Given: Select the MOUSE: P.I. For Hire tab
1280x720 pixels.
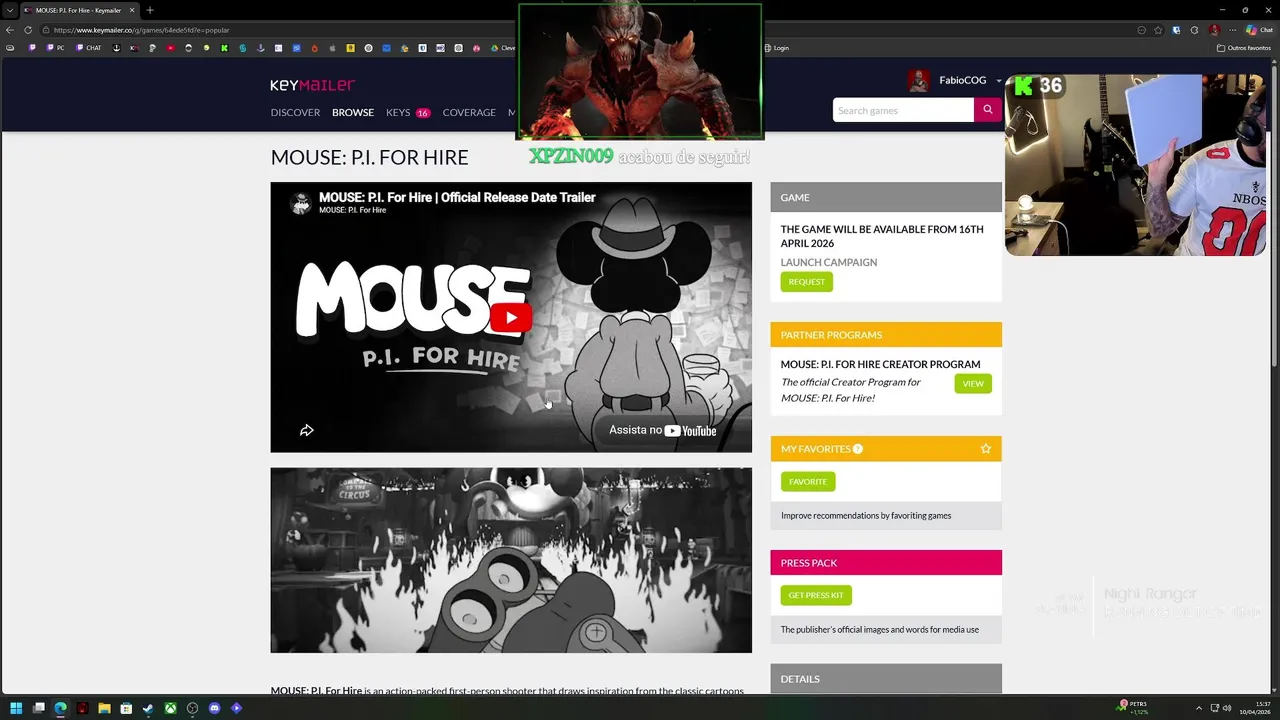Looking at the screenshot, I should tap(78, 10).
